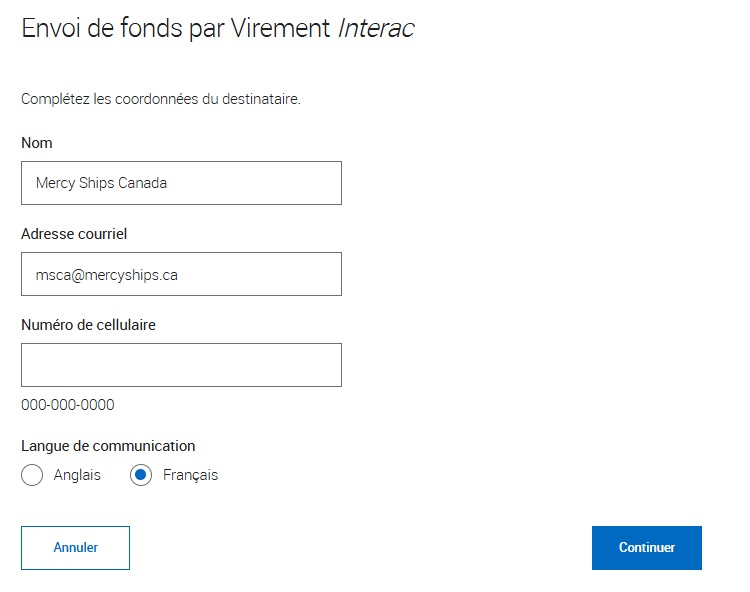Click the Continuer button
This screenshot has height=592, width=750.
(x=647, y=548)
